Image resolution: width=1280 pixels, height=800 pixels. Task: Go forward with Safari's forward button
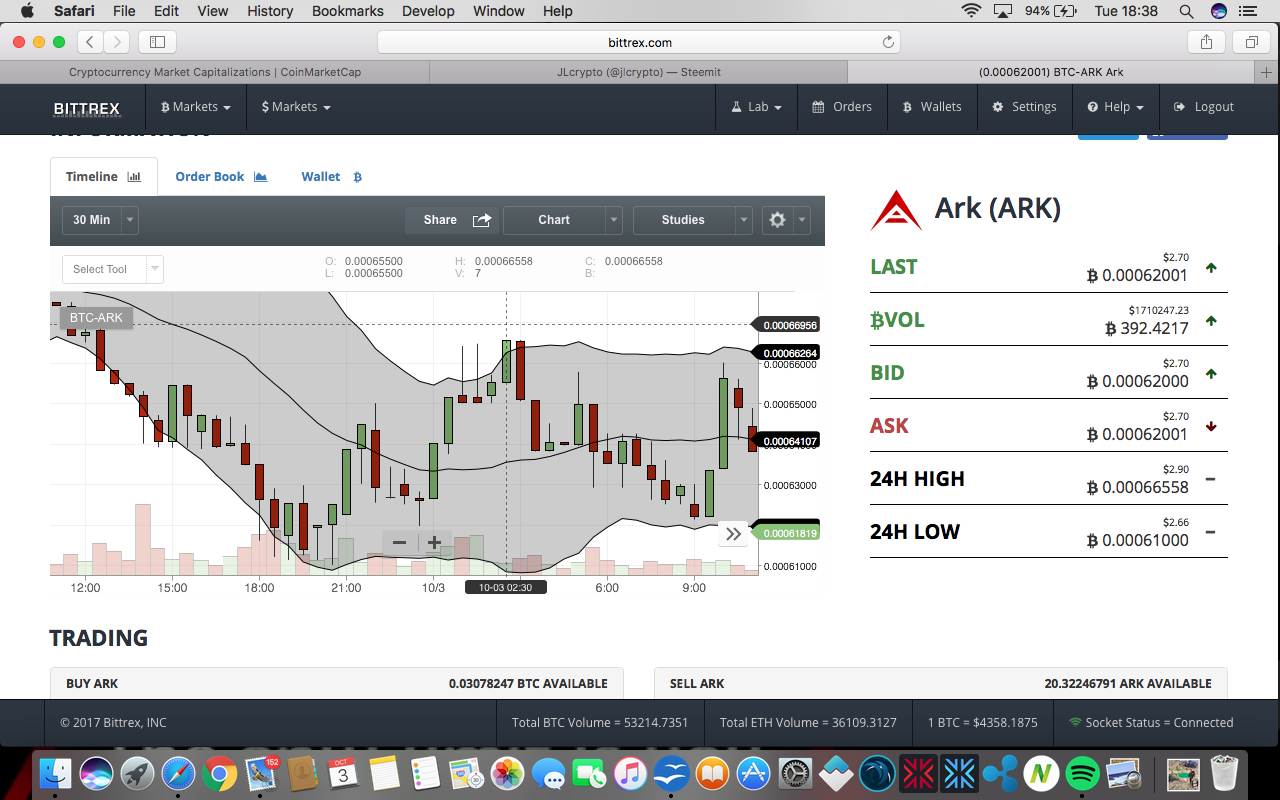tap(116, 42)
